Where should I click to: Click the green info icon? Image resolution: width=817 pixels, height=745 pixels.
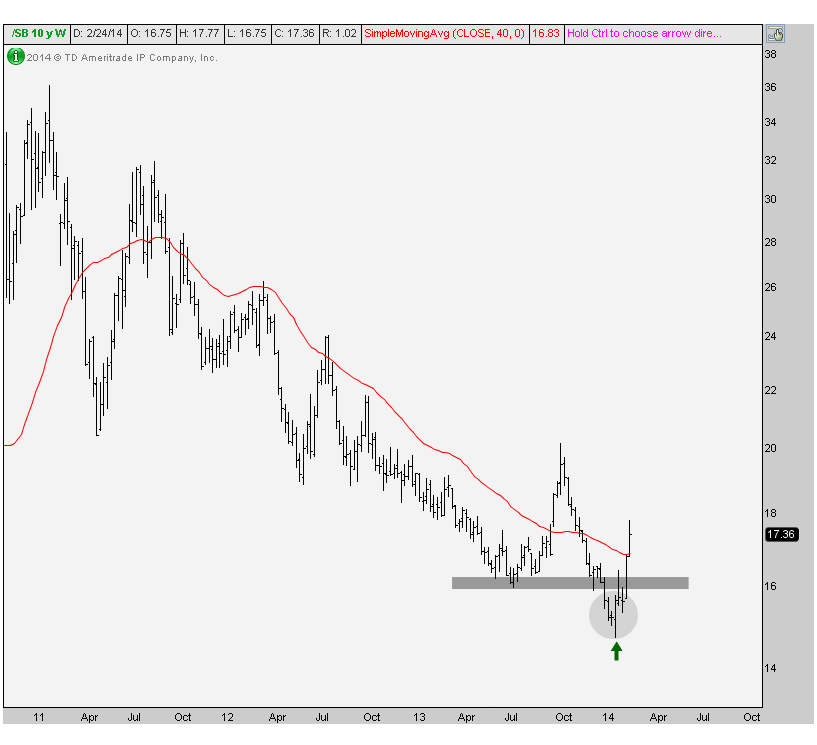click(15, 56)
